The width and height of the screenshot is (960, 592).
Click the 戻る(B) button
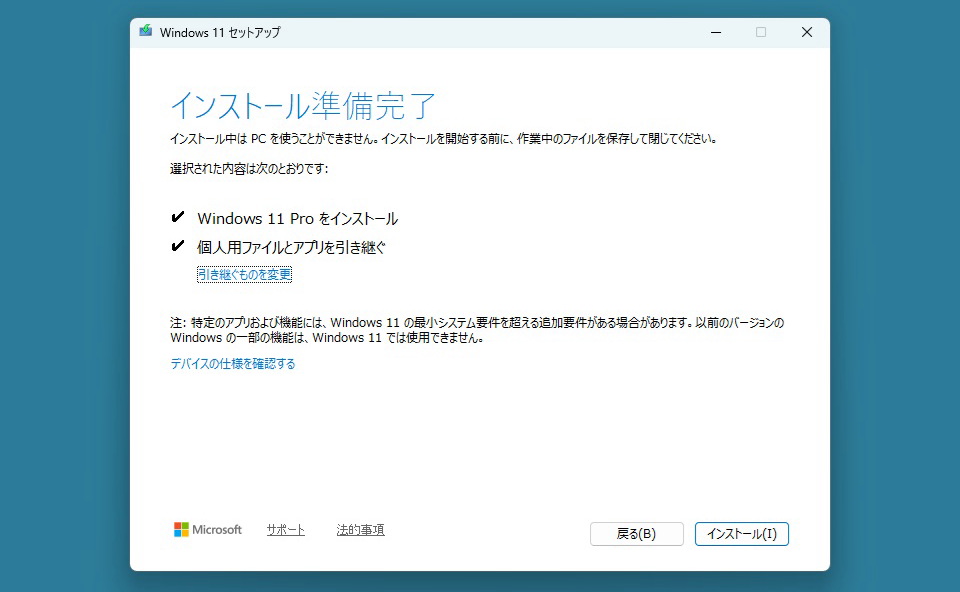[636, 534]
